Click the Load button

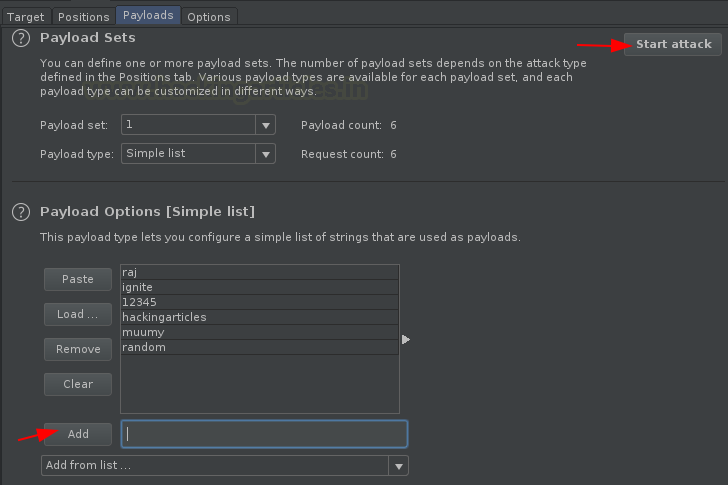78,314
